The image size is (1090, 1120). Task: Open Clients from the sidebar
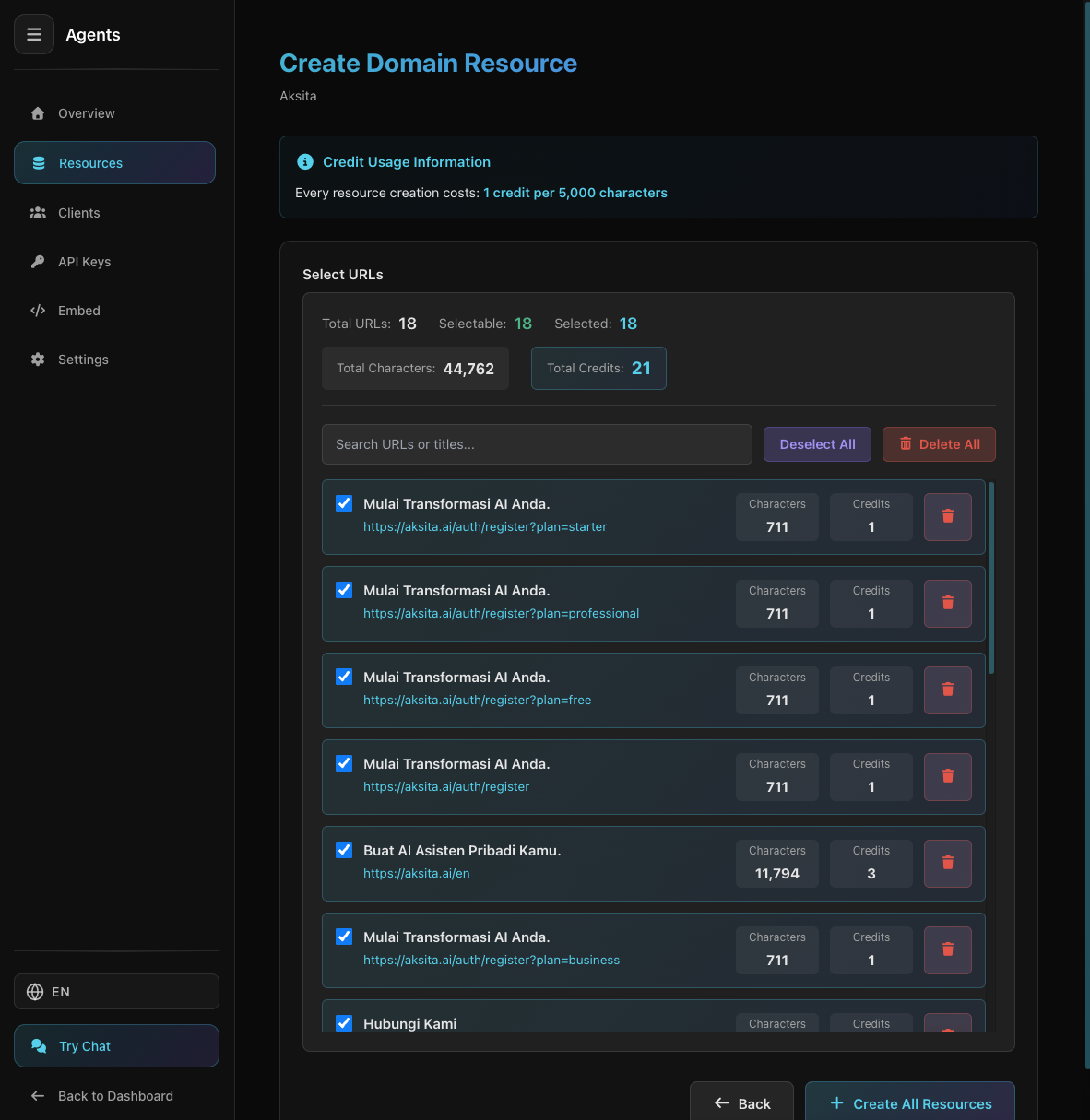click(x=79, y=212)
